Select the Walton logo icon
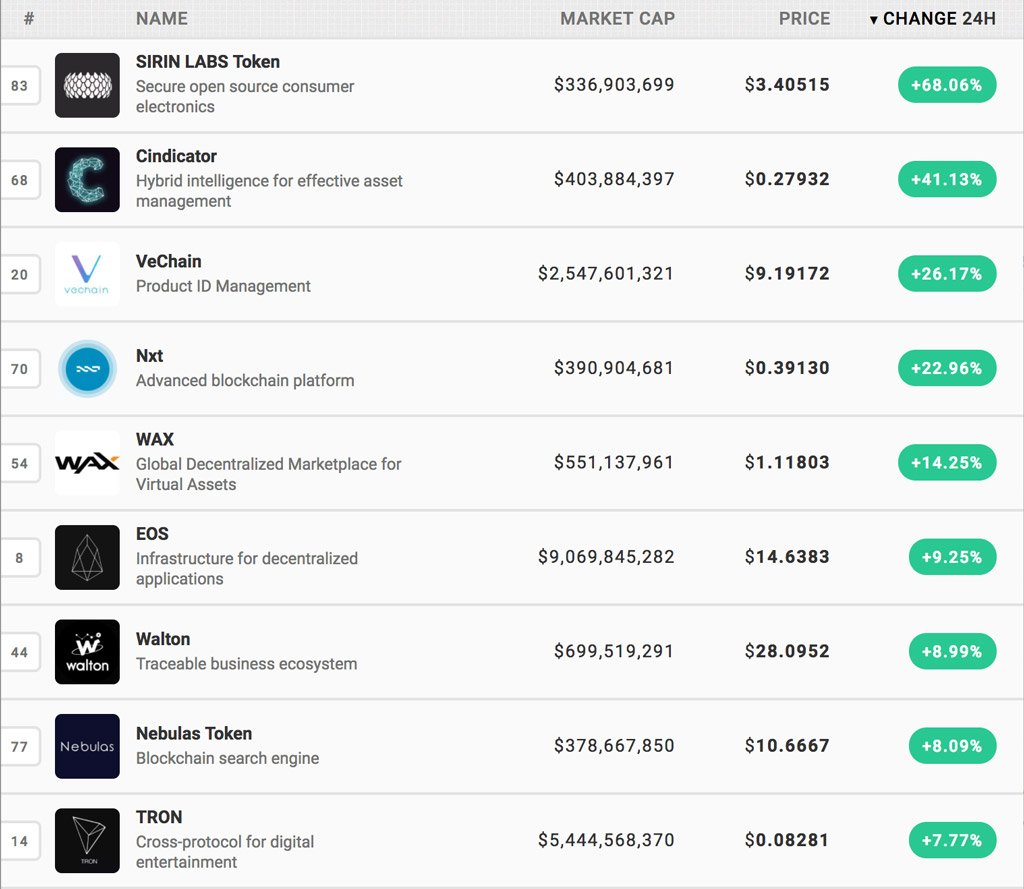The width and height of the screenshot is (1024, 889). pos(87,652)
